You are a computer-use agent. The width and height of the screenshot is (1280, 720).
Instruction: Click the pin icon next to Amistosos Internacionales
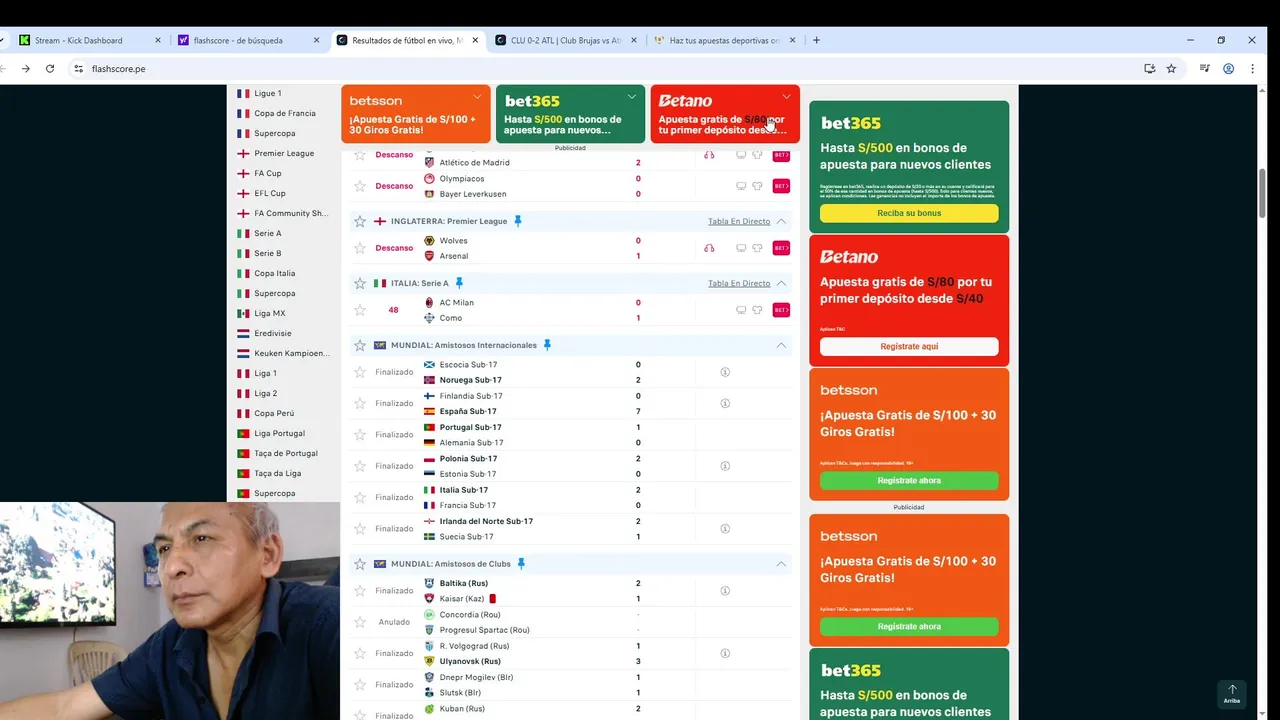pyautogui.click(x=547, y=345)
